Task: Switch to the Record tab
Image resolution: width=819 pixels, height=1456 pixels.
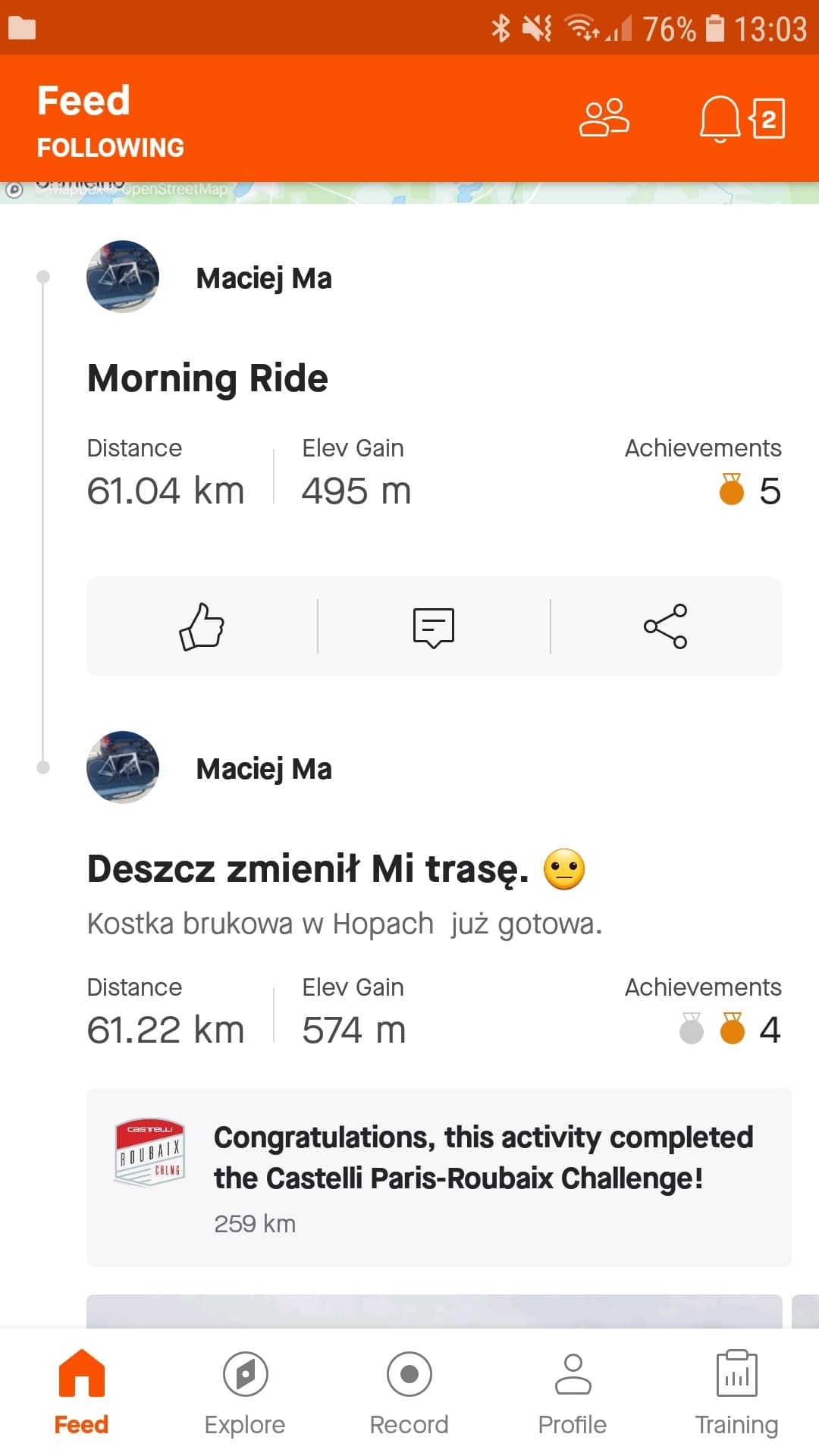Action: [x=409, y=1393]
